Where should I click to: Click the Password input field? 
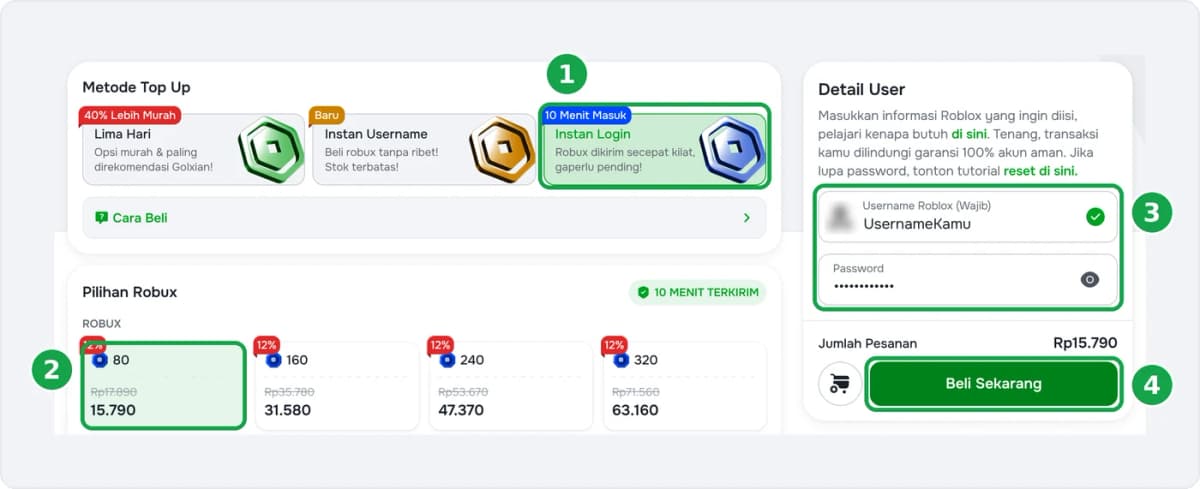click(969, 279)
